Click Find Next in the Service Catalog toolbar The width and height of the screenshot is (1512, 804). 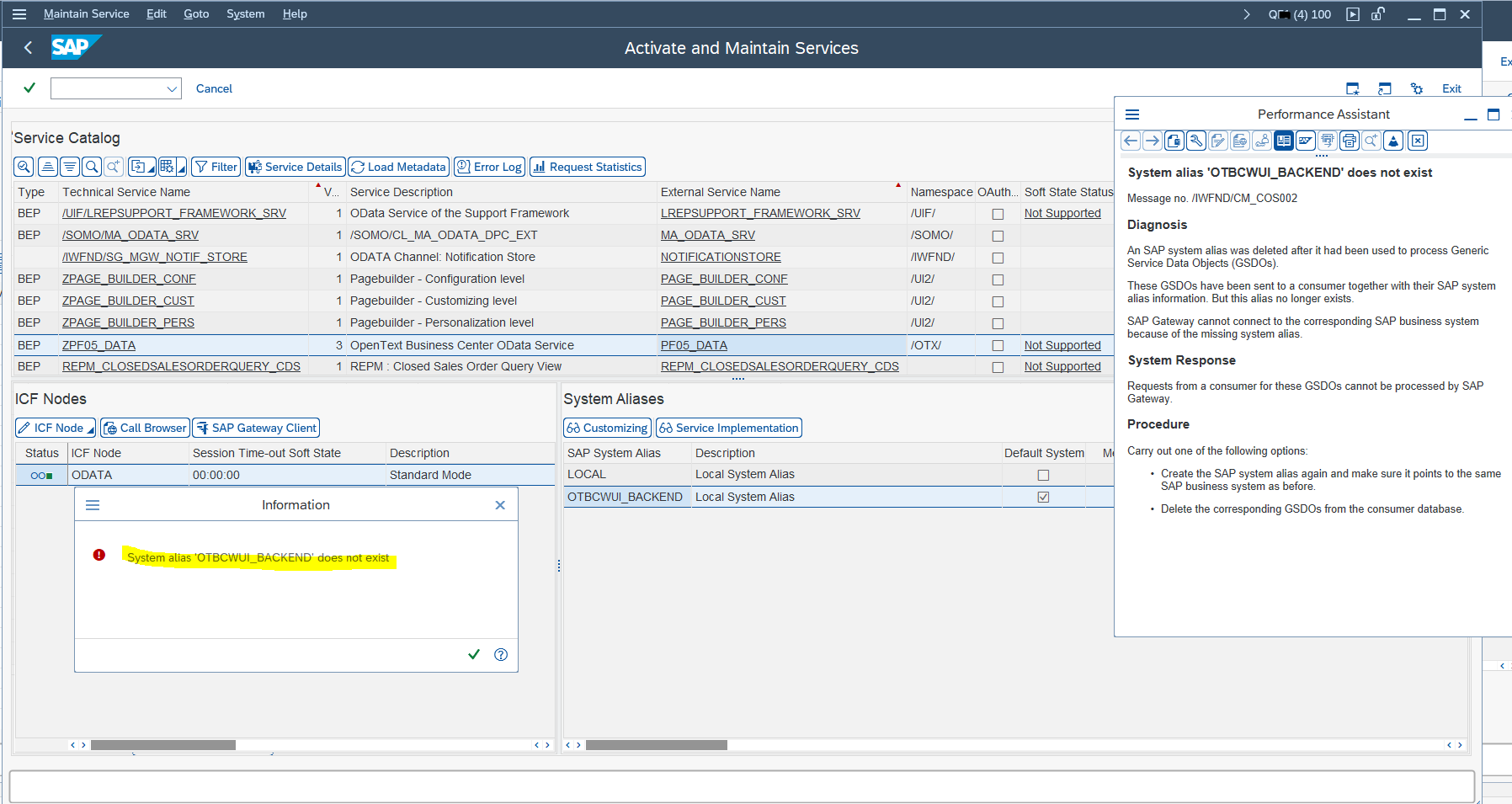pyautogui.click(x=114, y=167)
